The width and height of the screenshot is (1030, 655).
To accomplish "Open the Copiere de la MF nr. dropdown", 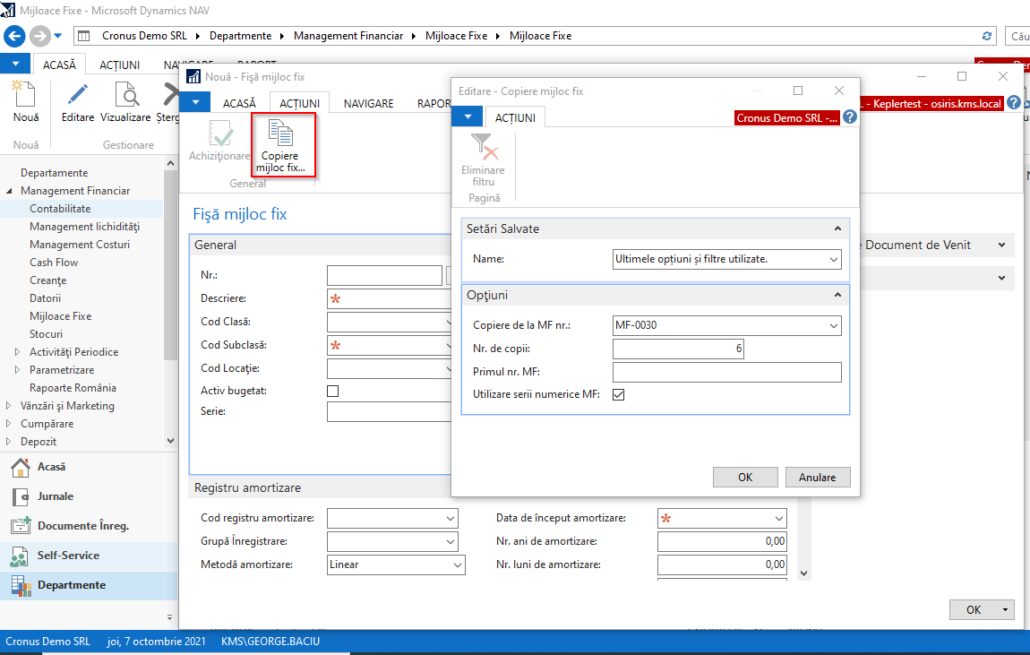I will click(832, 325).
